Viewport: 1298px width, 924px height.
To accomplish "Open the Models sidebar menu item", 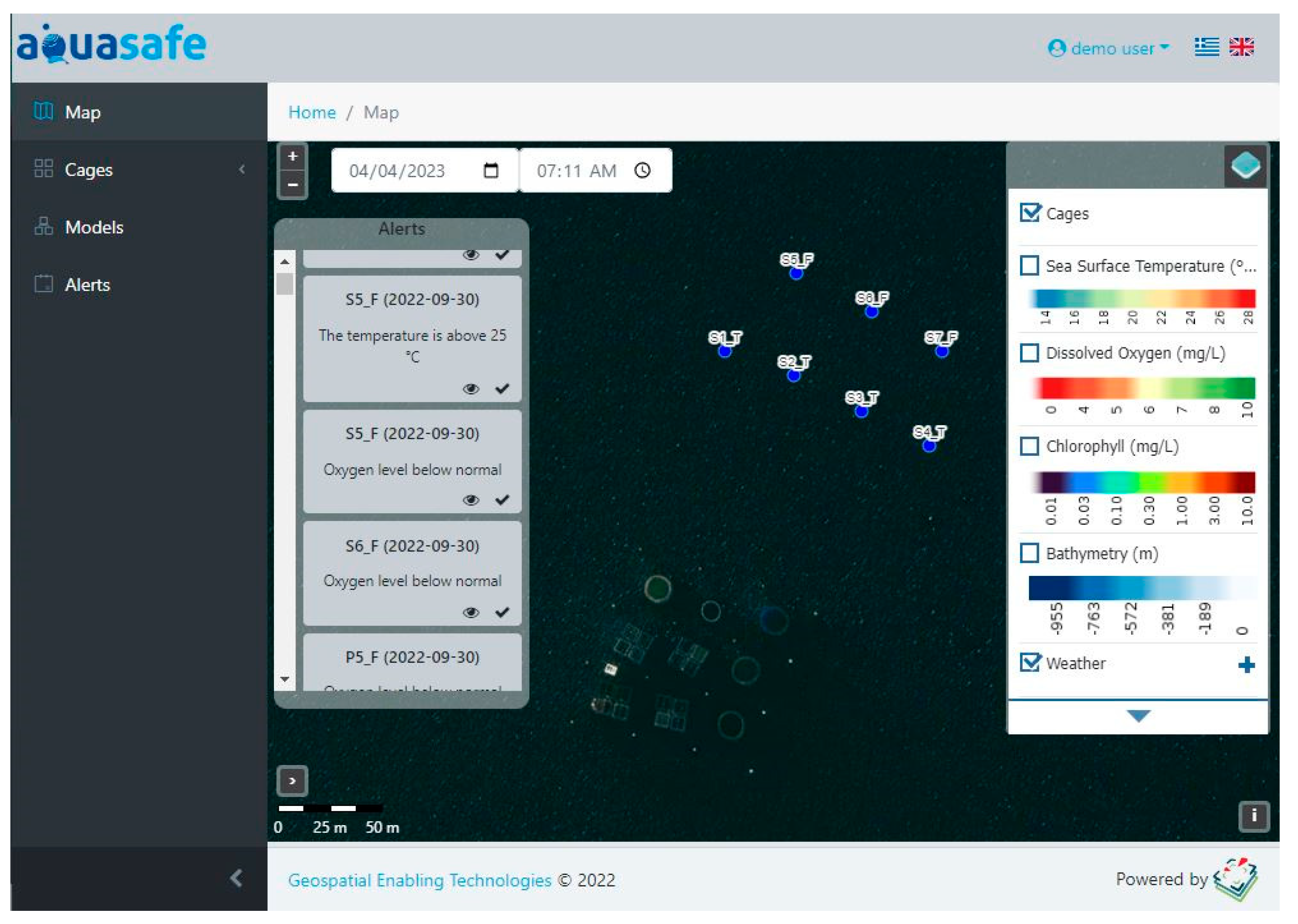I will (94, 228).
